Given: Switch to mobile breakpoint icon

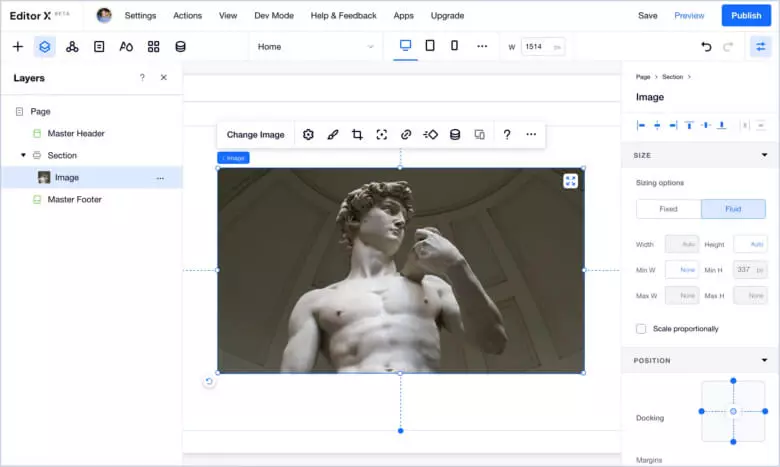Looking at the screenshot, I should point(454,46).
